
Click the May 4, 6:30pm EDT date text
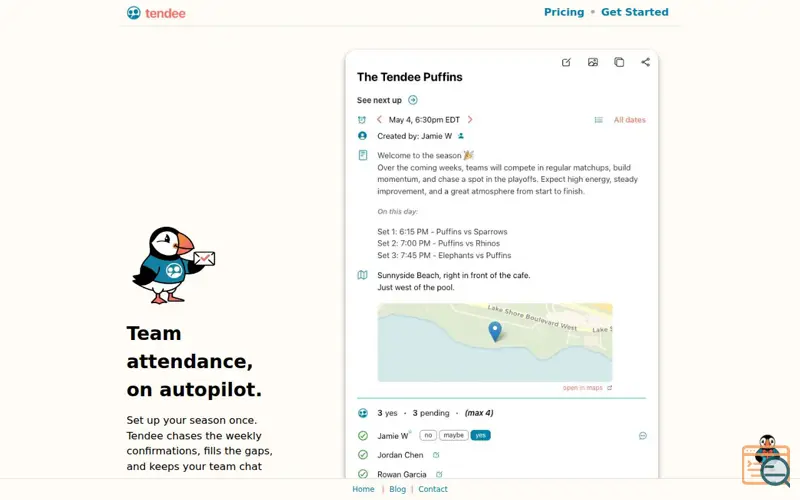424,120
